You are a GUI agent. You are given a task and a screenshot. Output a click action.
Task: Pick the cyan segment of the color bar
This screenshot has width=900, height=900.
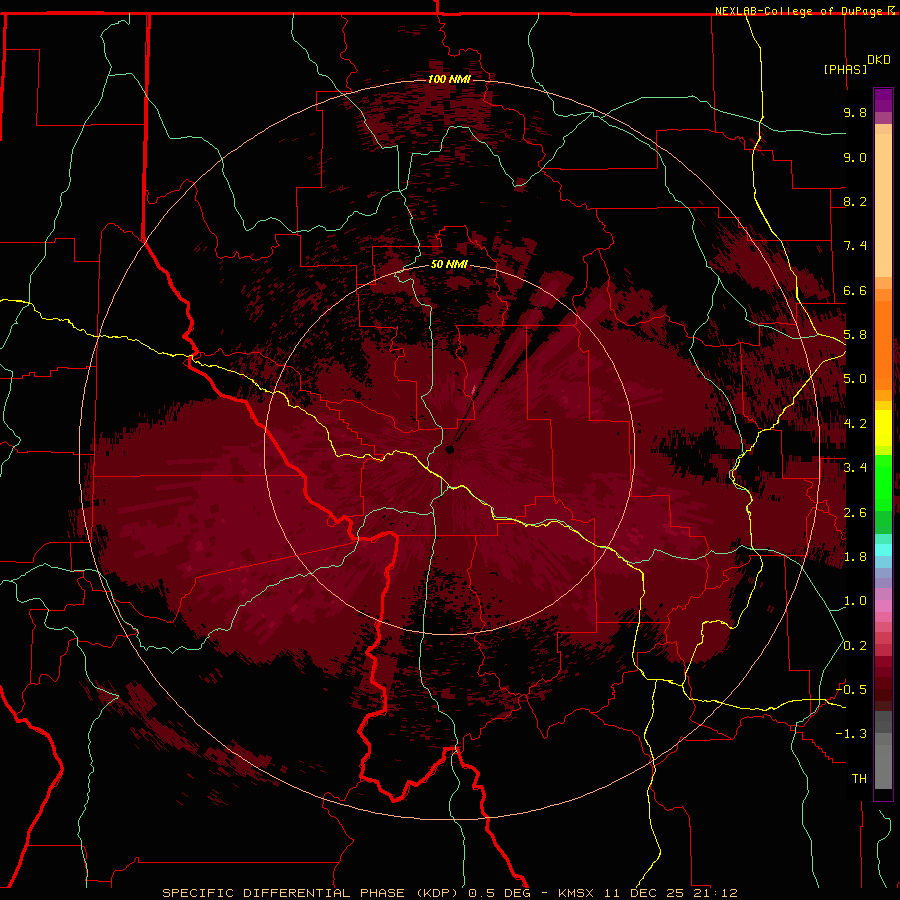coord(883,549)
